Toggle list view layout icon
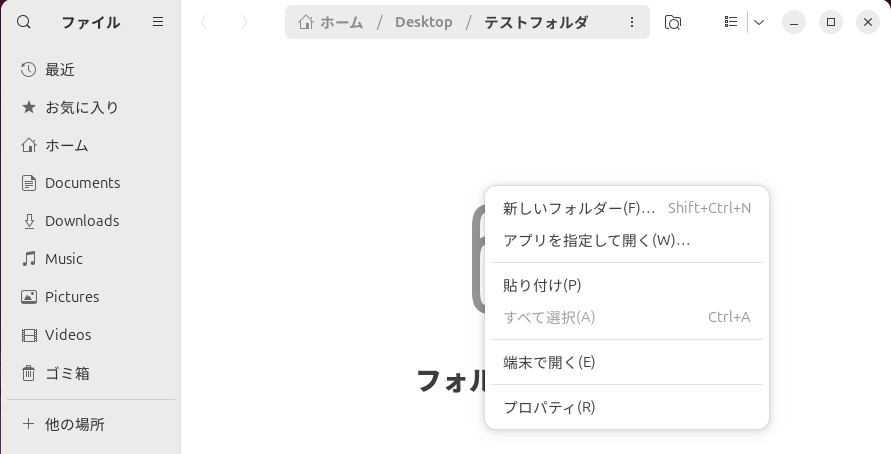The width and height of the screenshot is (891, 454). pos(731,22)
